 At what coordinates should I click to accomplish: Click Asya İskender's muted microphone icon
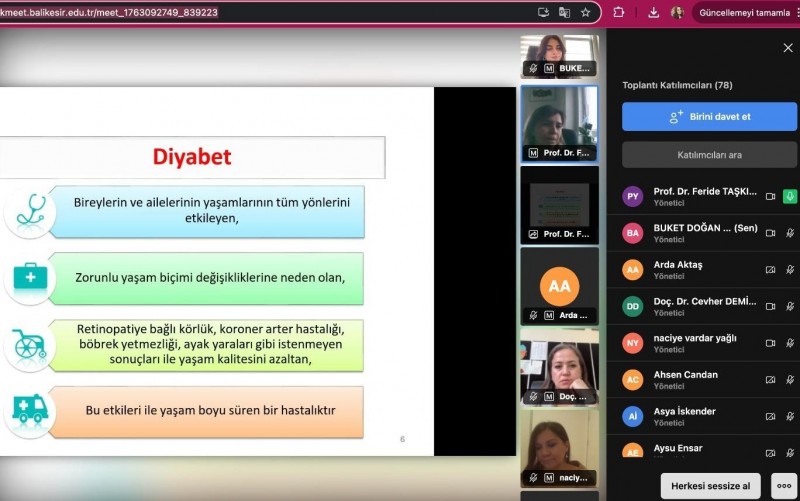(790, 417)
